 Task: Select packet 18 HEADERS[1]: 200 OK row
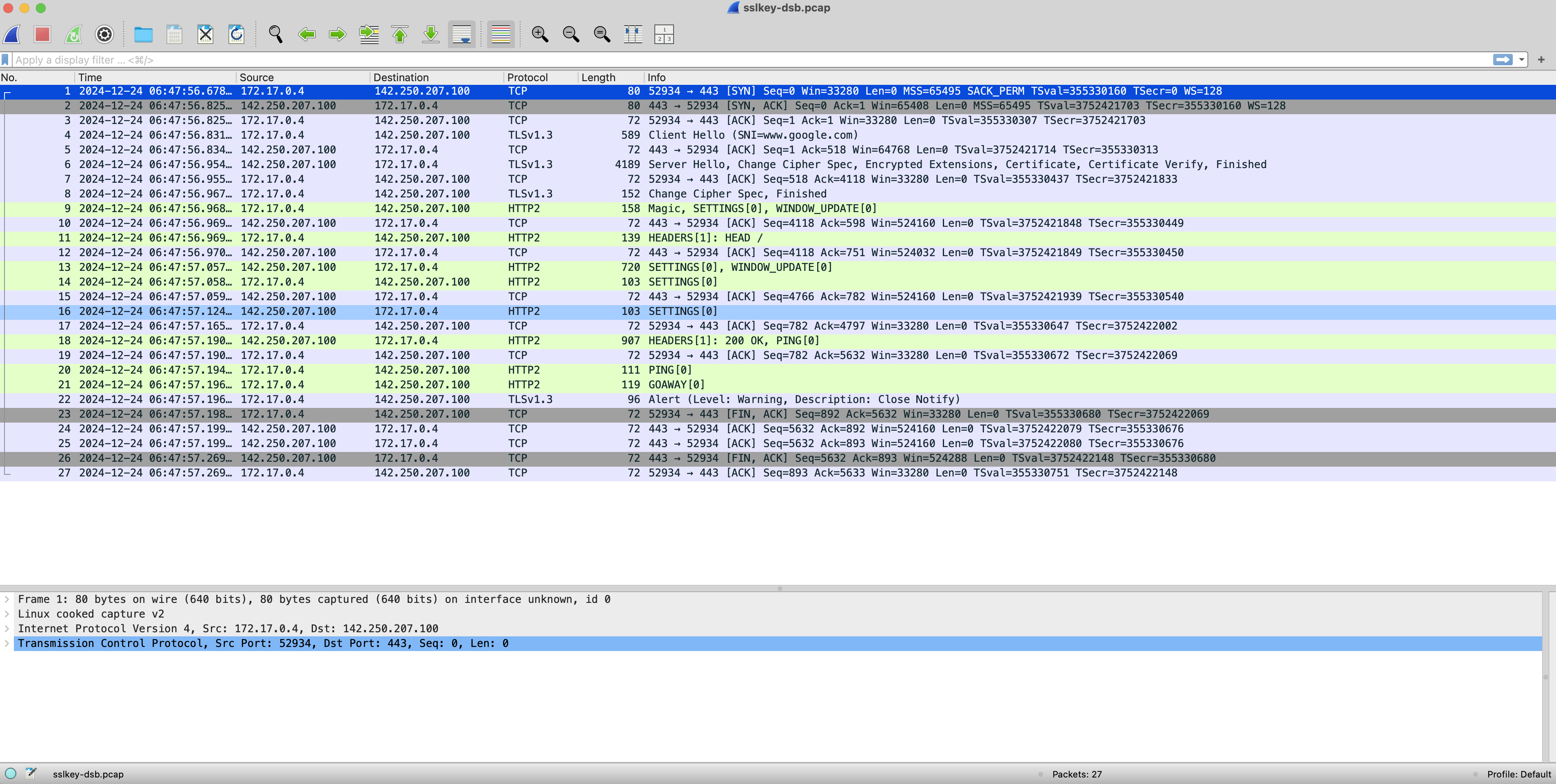click(x=778, y=341)
